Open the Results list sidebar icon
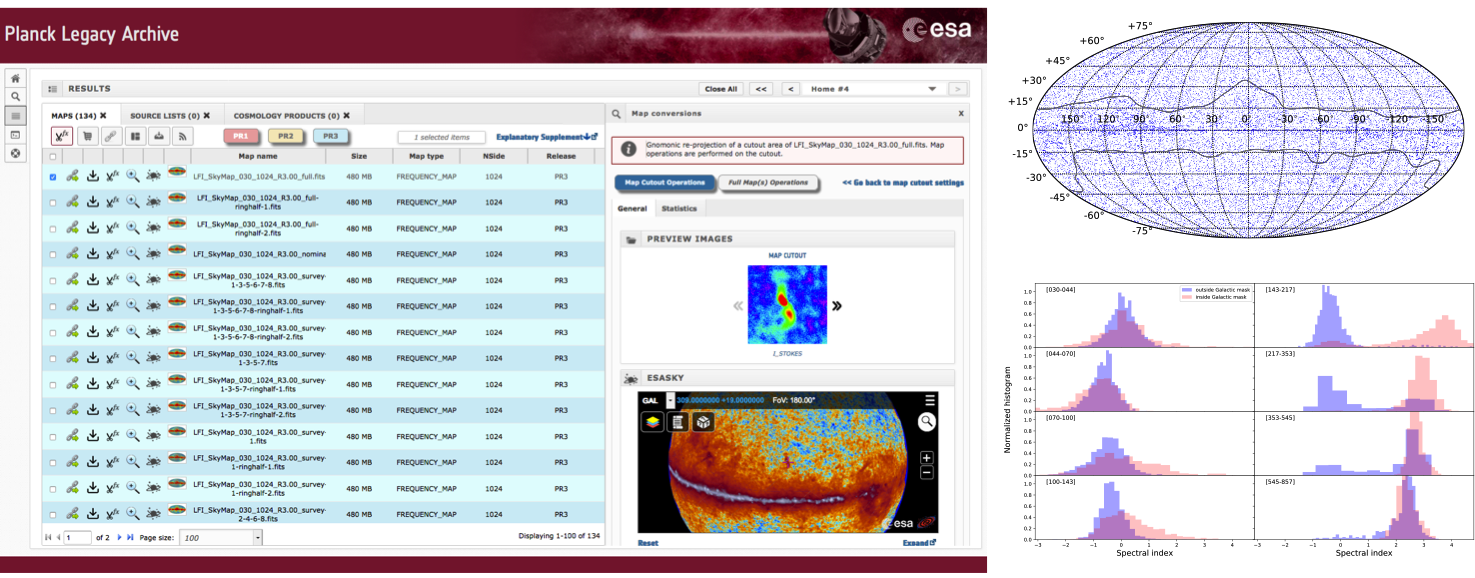The width and height of the screenshot is (1475, 578). click(15, 116)
